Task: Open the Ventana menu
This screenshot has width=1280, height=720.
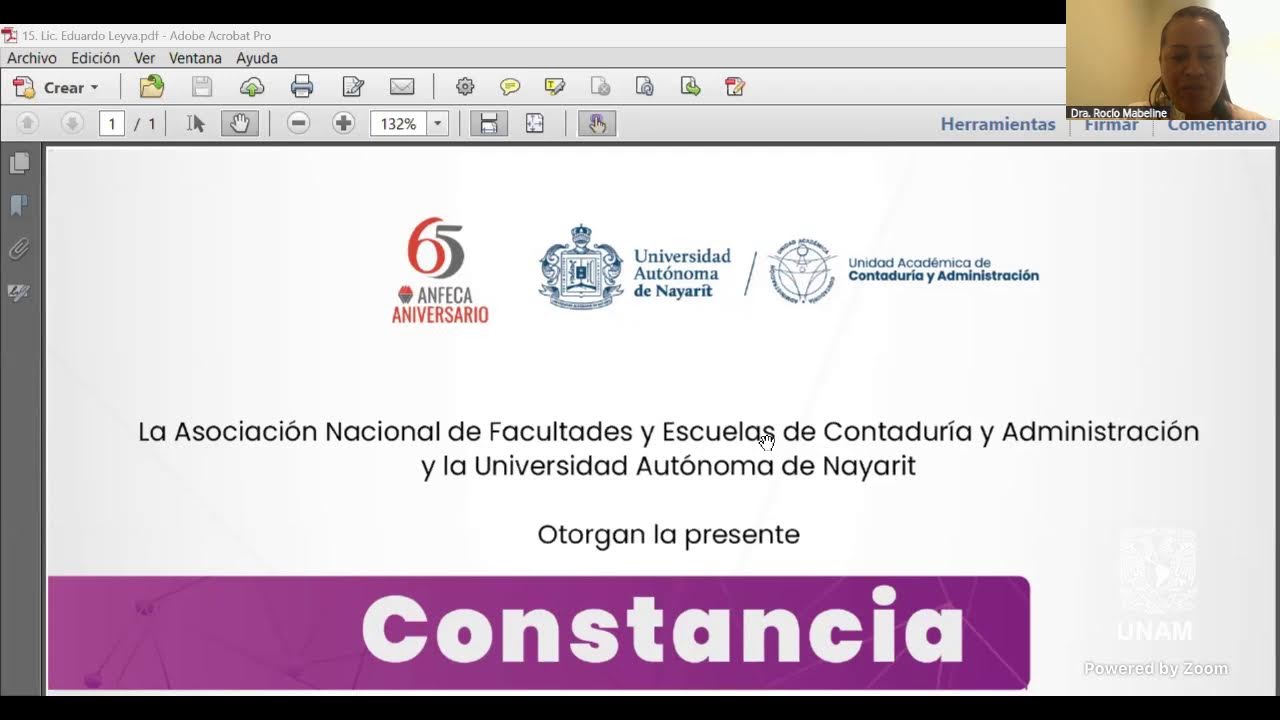Action: [195, 58]
